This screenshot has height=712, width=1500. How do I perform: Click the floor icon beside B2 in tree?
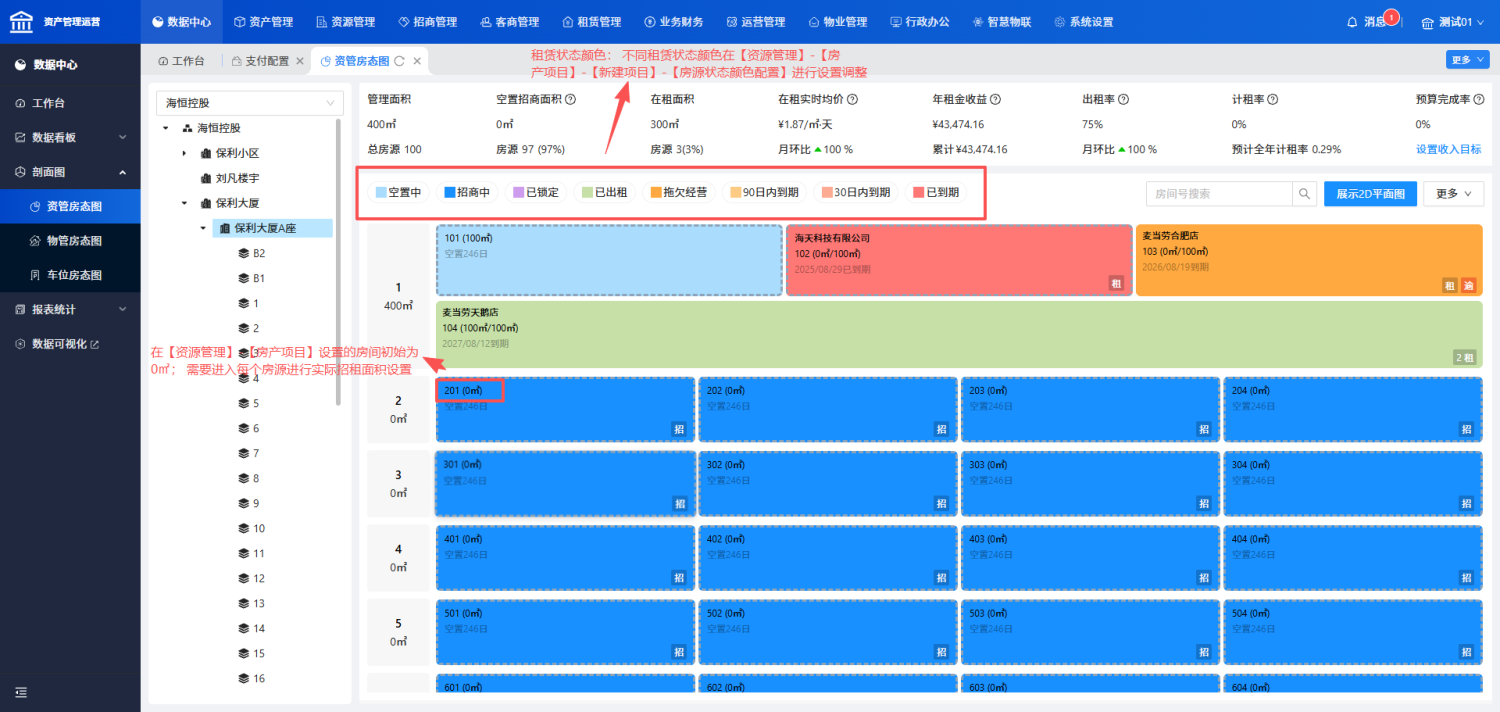(x=243, y=253)
